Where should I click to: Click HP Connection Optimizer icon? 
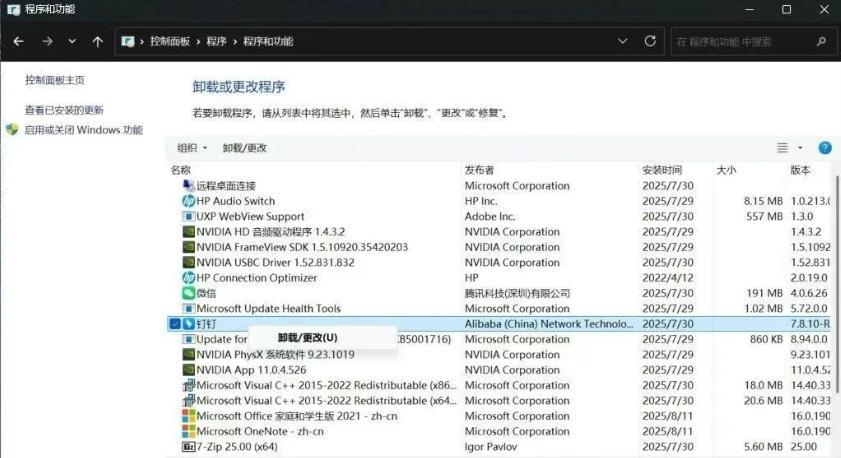(x=188, y=278)
